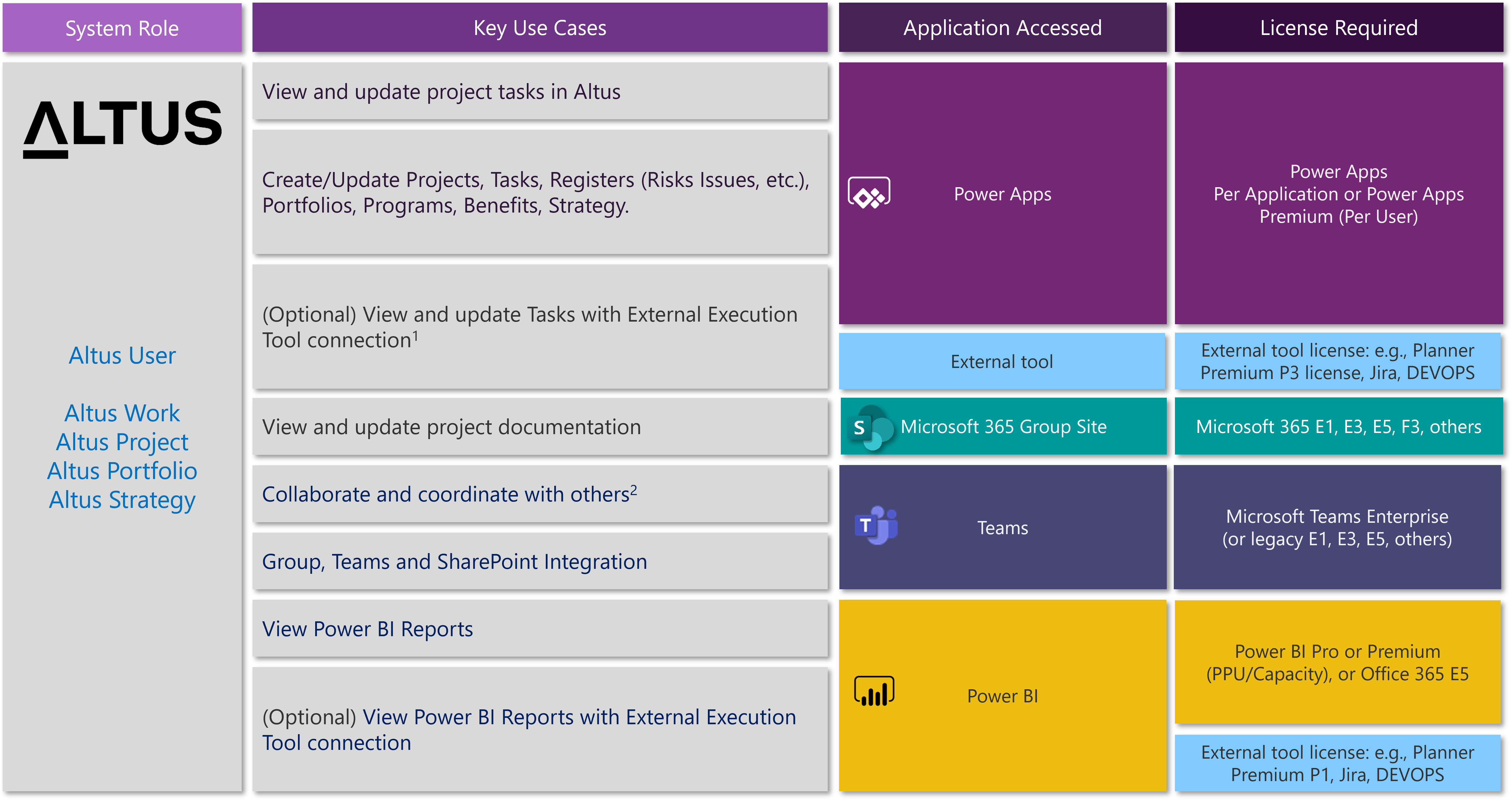Click the Create/Update Projects, Tasks, Registers use case
Screen dimensions: 1512x805
point(540,192)
